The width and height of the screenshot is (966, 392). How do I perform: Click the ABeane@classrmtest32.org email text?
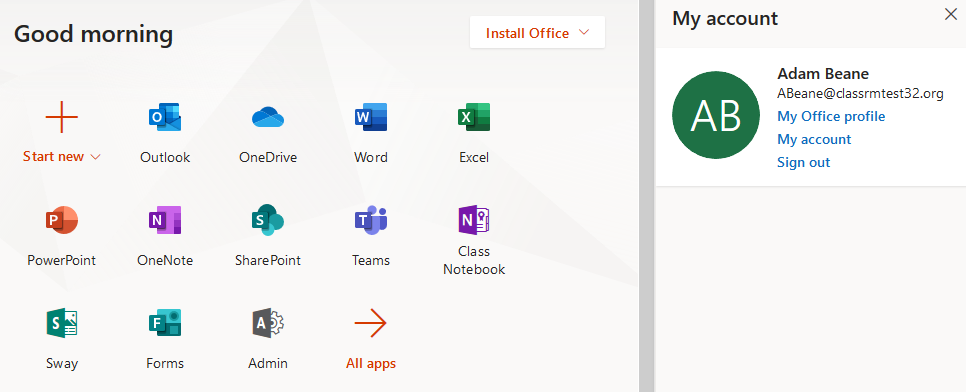[860, 94]
